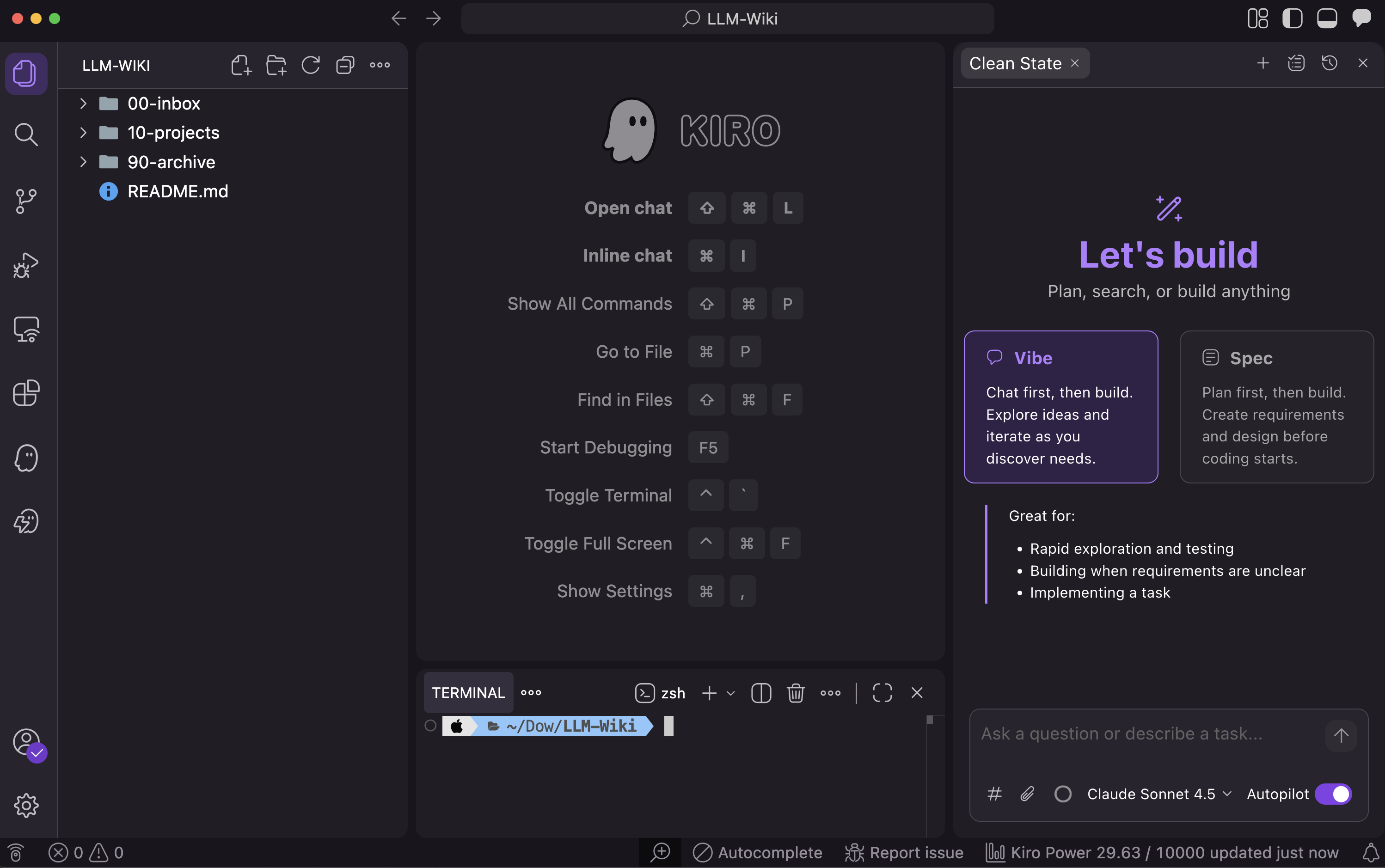The width and height of the screenshot is (1385, 868).
Task: Click the remote connection status bar icon
Action: tap(16, 852)
